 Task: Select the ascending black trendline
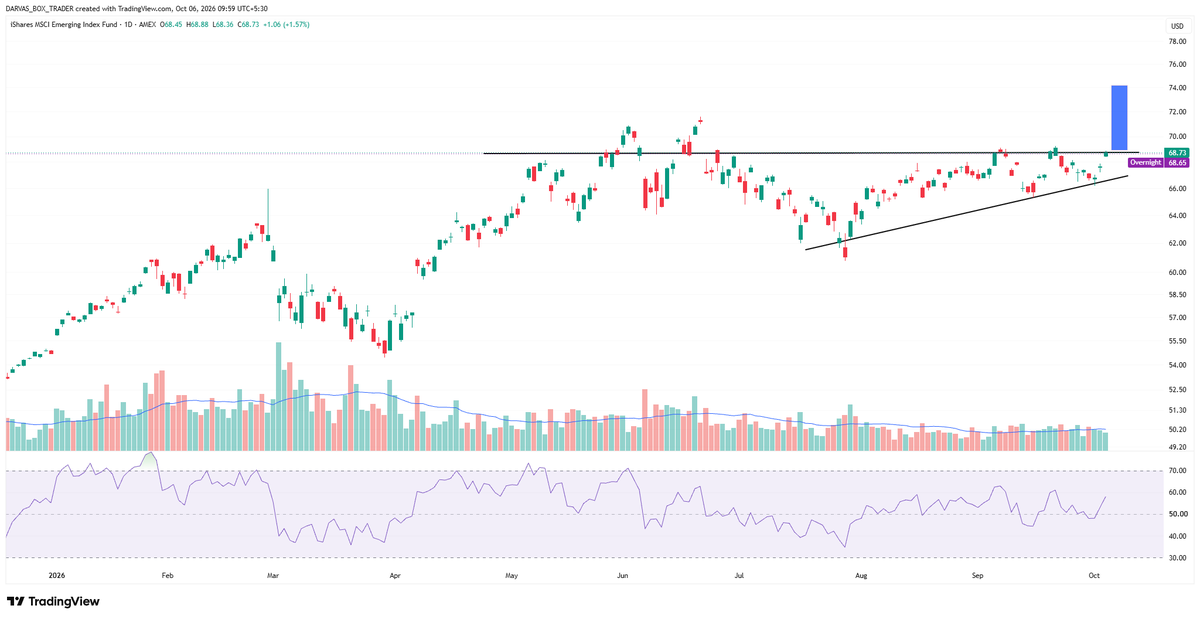[966, 212]
